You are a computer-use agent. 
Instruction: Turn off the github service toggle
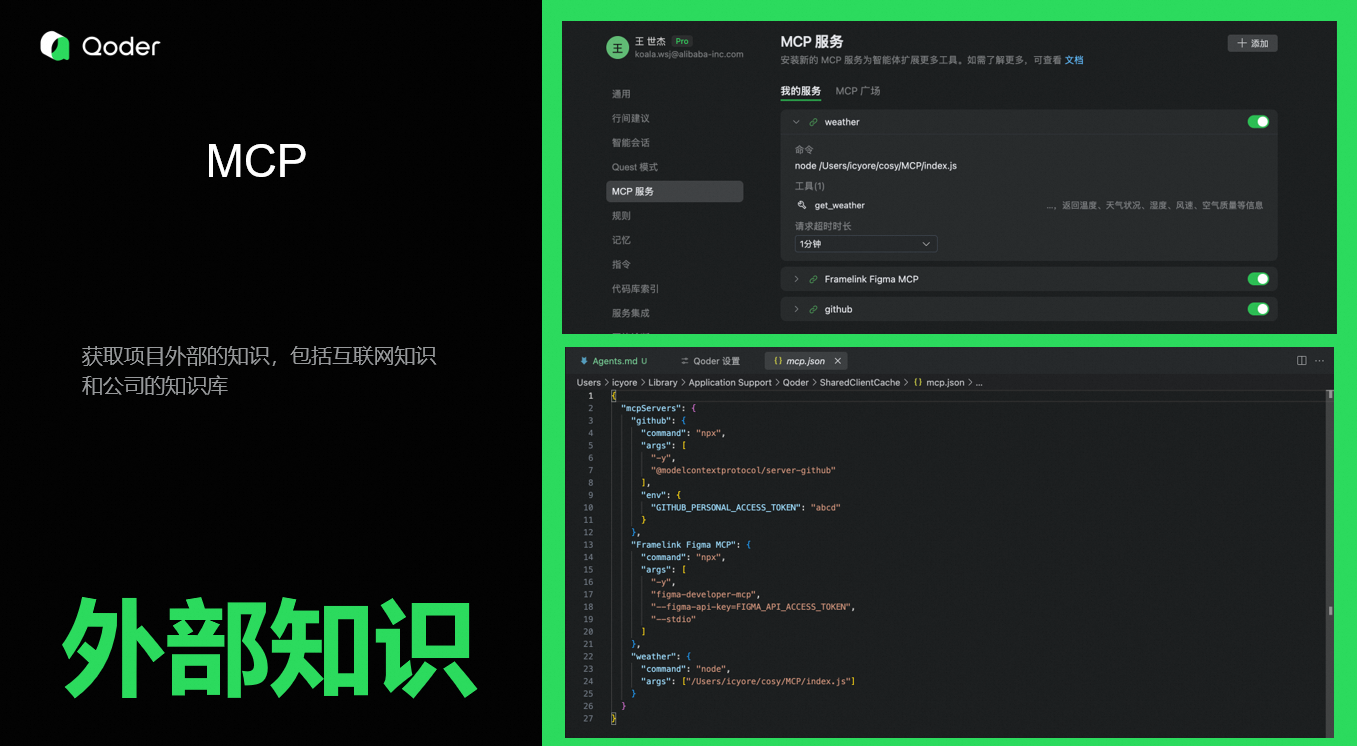(x=1258, y=309)
